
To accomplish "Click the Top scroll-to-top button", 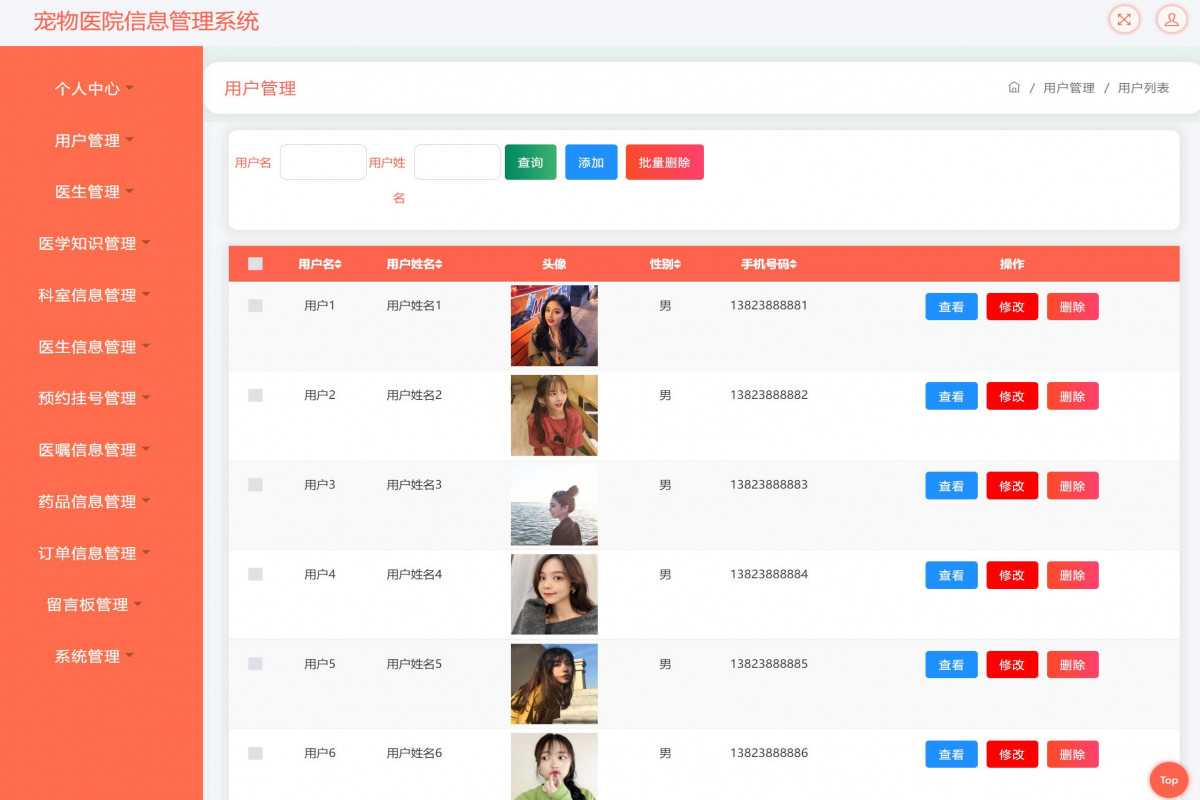I will pyautogui.click(x=1168, y=780).
